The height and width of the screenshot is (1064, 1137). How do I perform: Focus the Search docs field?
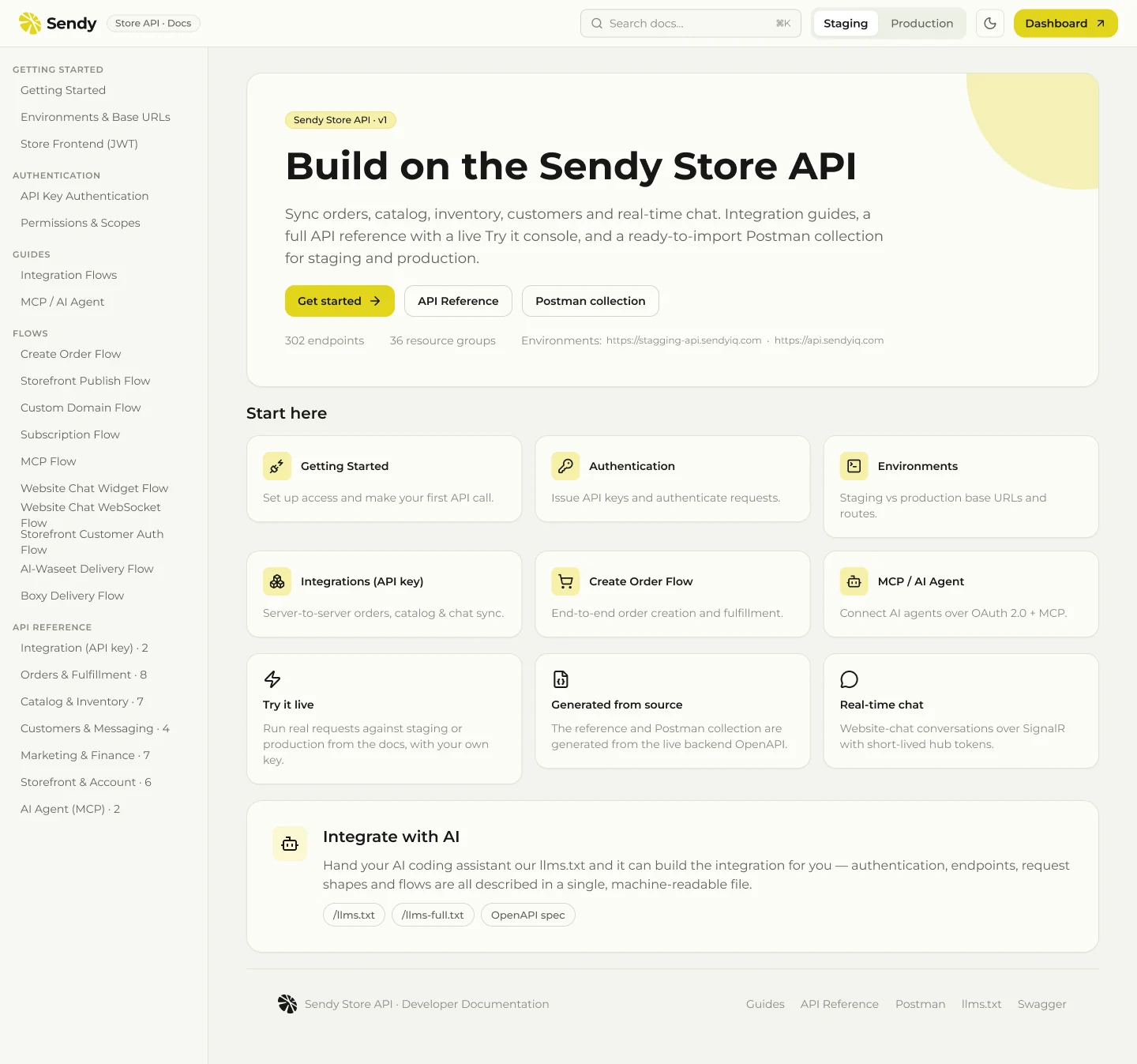click(x=691, y=23)
